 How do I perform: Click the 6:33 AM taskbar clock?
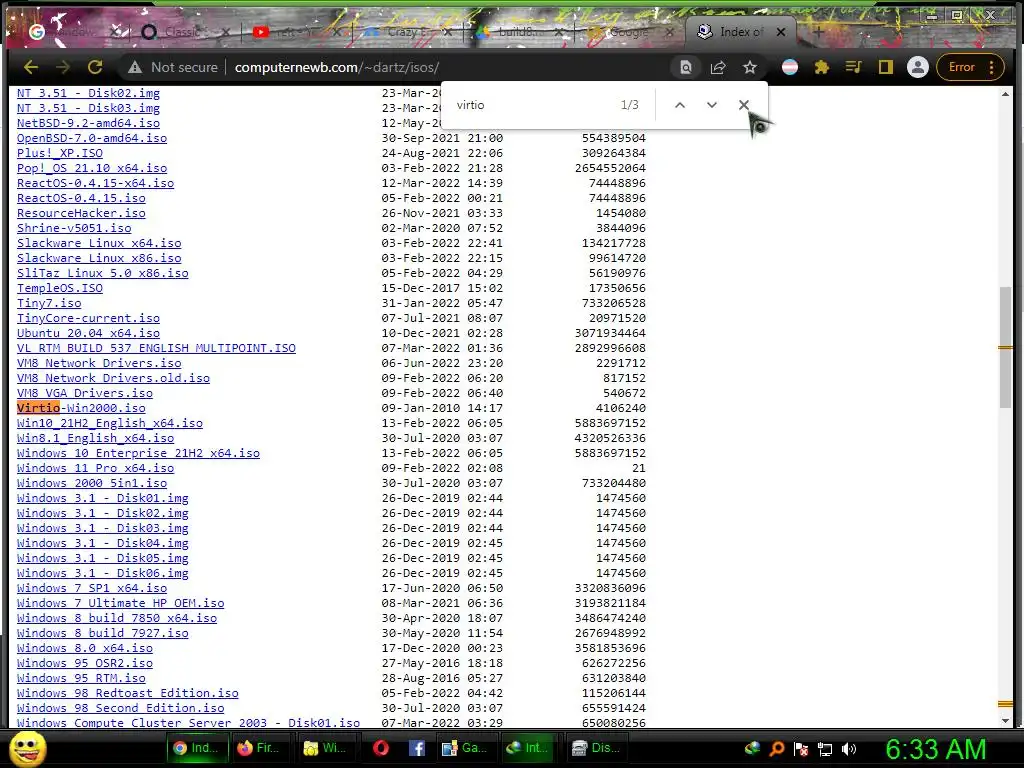click(x=935, y=749)
